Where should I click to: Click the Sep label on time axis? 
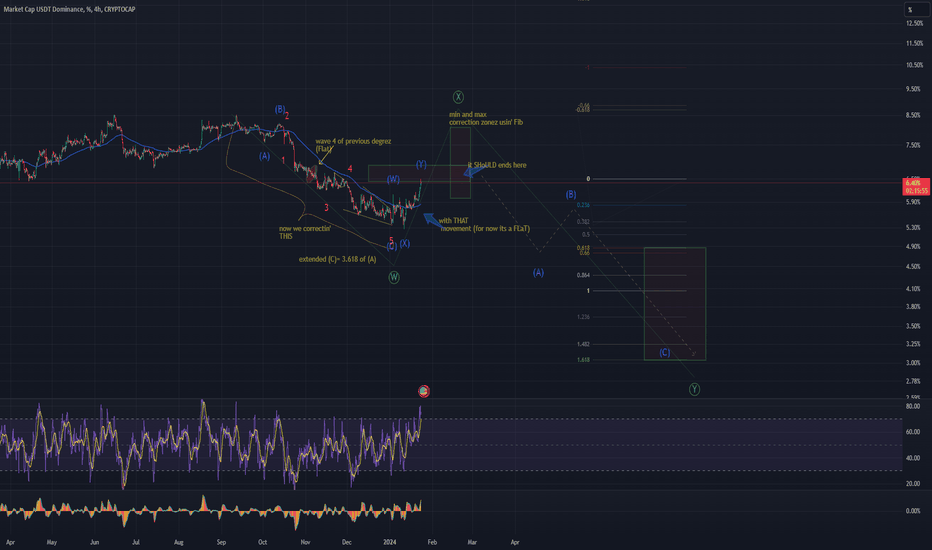pyautogui.click(x=221, y=542)
